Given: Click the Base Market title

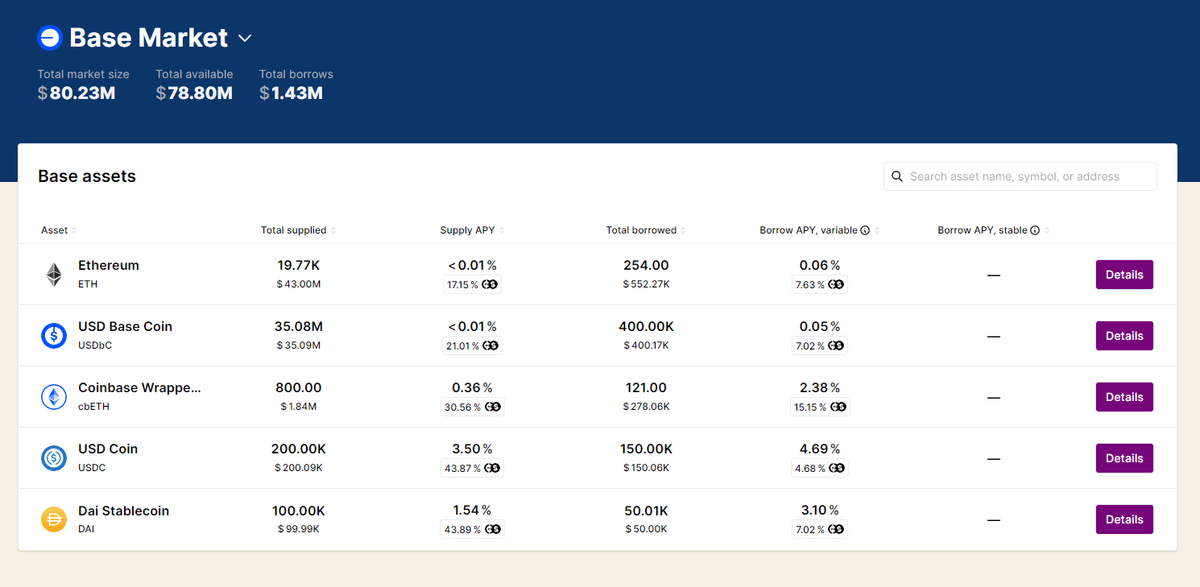Looking at the screenshot, I should [149, 38].
